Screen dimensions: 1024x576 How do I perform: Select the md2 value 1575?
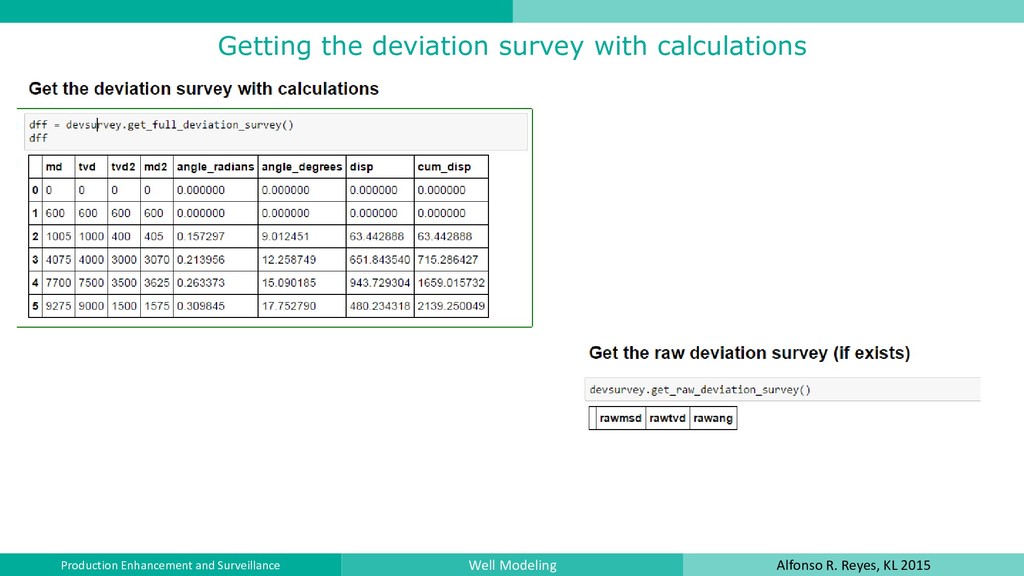[156, 306]
